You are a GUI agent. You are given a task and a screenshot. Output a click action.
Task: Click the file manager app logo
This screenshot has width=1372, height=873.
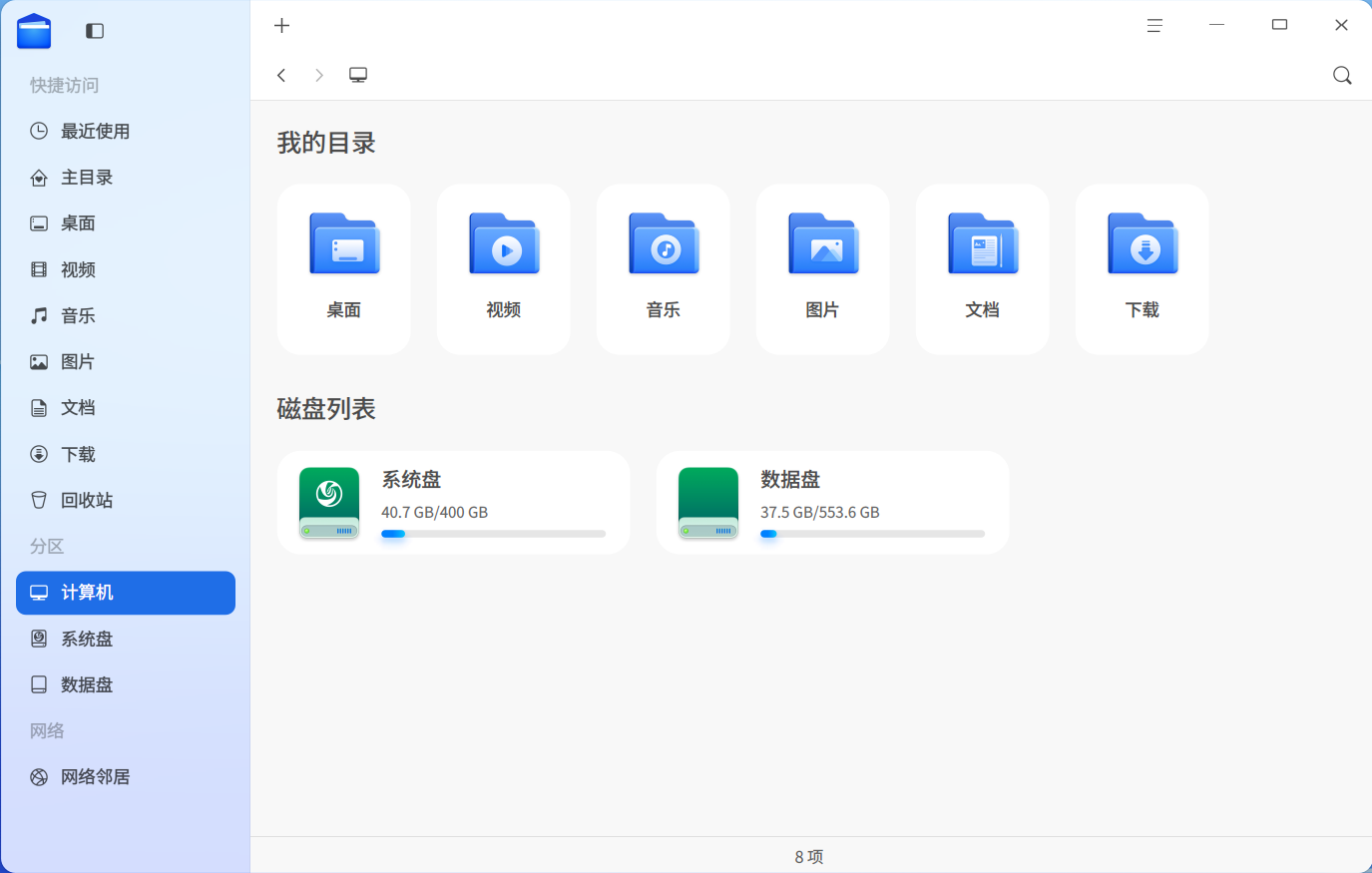34,31
